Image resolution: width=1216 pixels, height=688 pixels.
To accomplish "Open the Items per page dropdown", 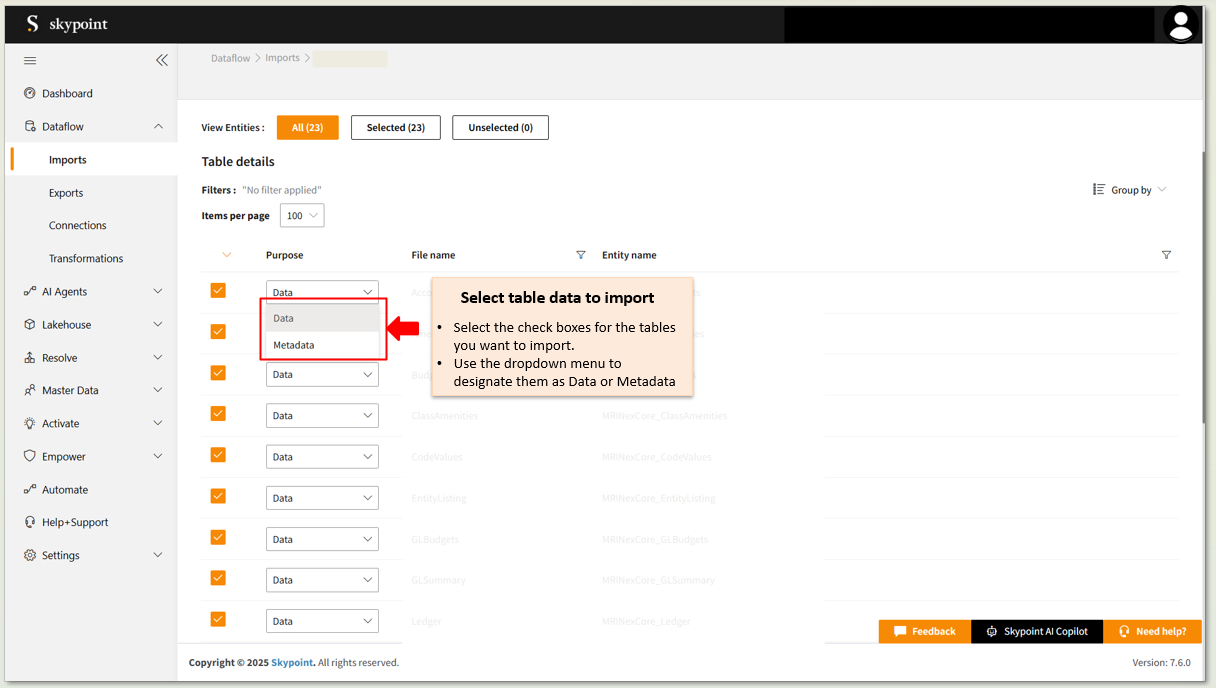I will click(x=302, y=216).
